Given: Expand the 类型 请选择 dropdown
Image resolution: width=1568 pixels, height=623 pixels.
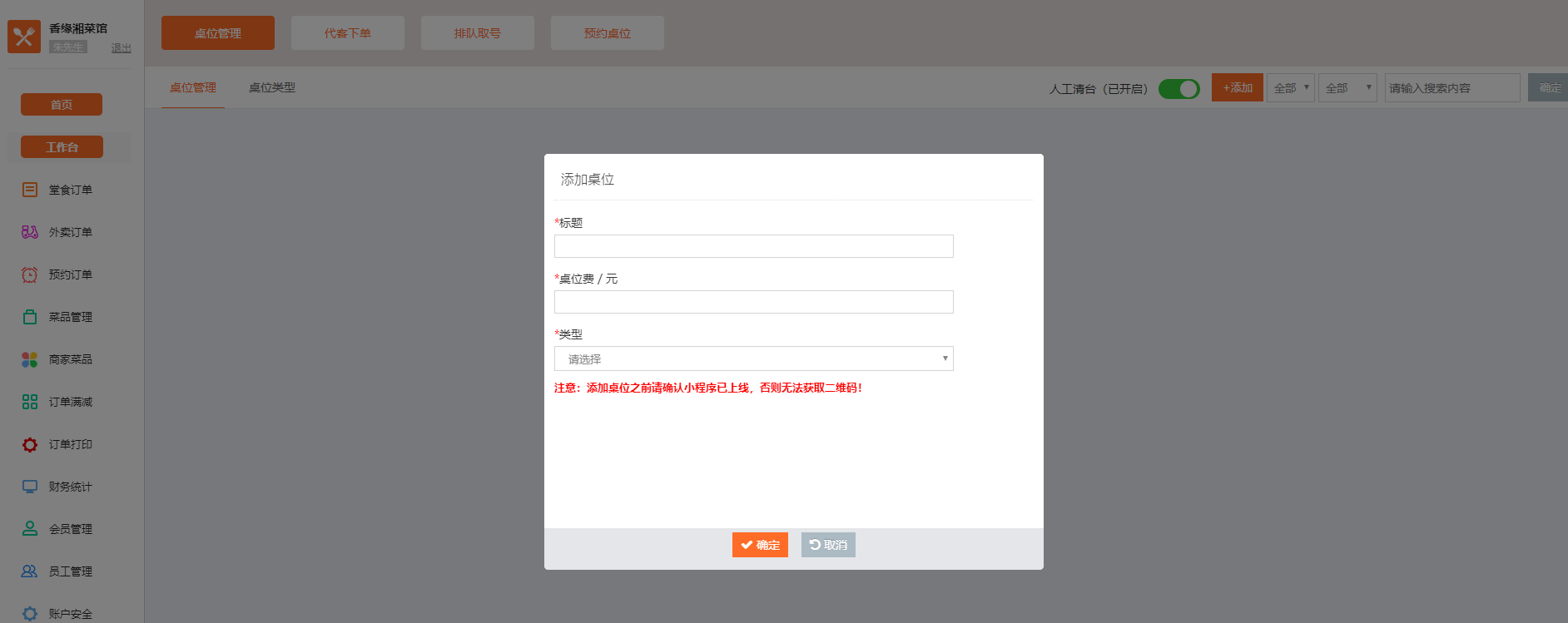Looking at the screenshot, I should coord(753,358).
